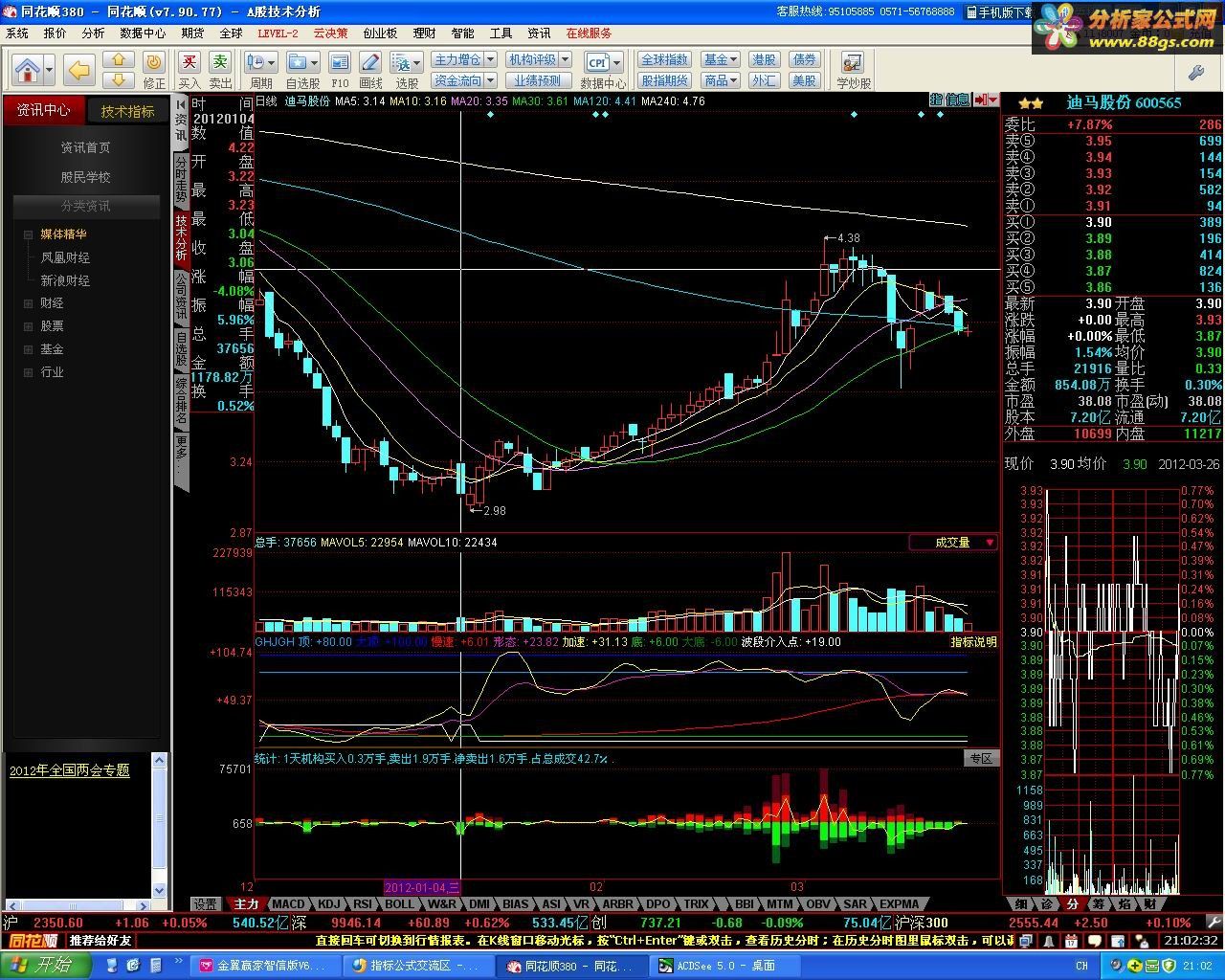Open 资讯首页 in the sidebar
Image resolution: width=1225 pixels, height=980 pixels.
(86, 147)
